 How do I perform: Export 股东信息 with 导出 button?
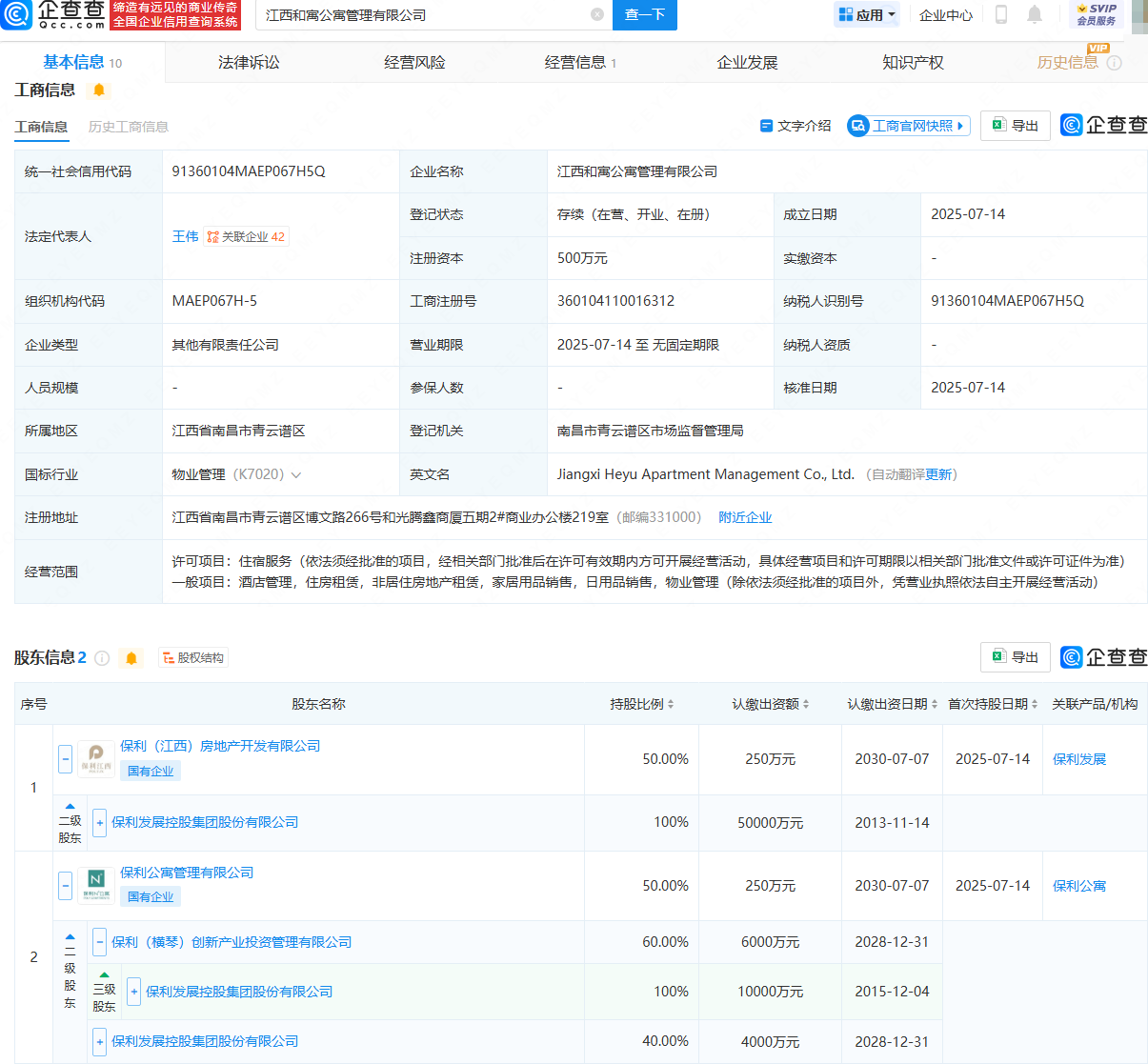coord(1016,657)
